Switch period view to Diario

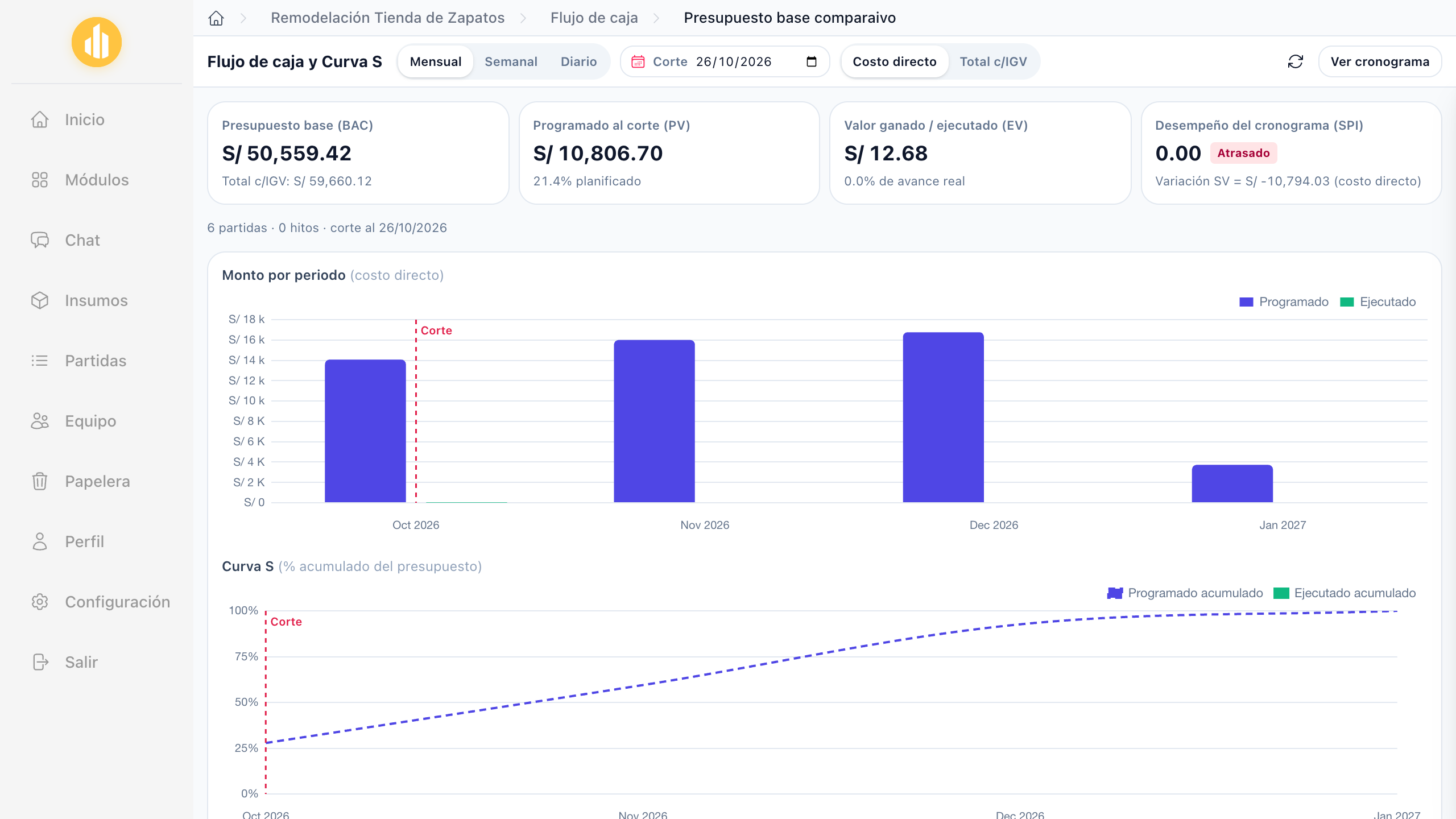pos(578,61)
